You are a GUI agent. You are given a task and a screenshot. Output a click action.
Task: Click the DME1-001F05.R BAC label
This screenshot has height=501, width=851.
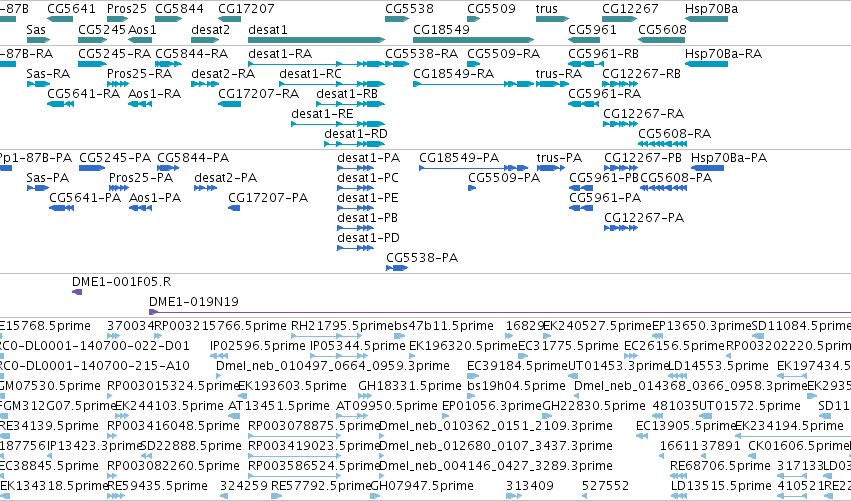tap(122, 282)
